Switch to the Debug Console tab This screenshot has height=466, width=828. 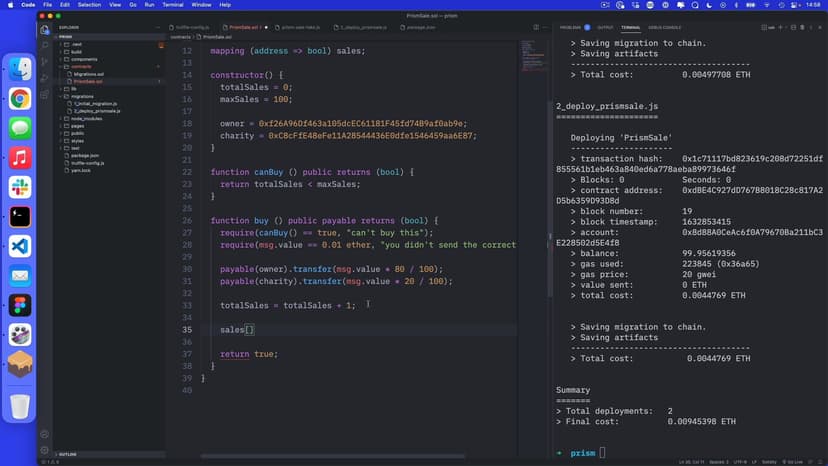point(665,28)
